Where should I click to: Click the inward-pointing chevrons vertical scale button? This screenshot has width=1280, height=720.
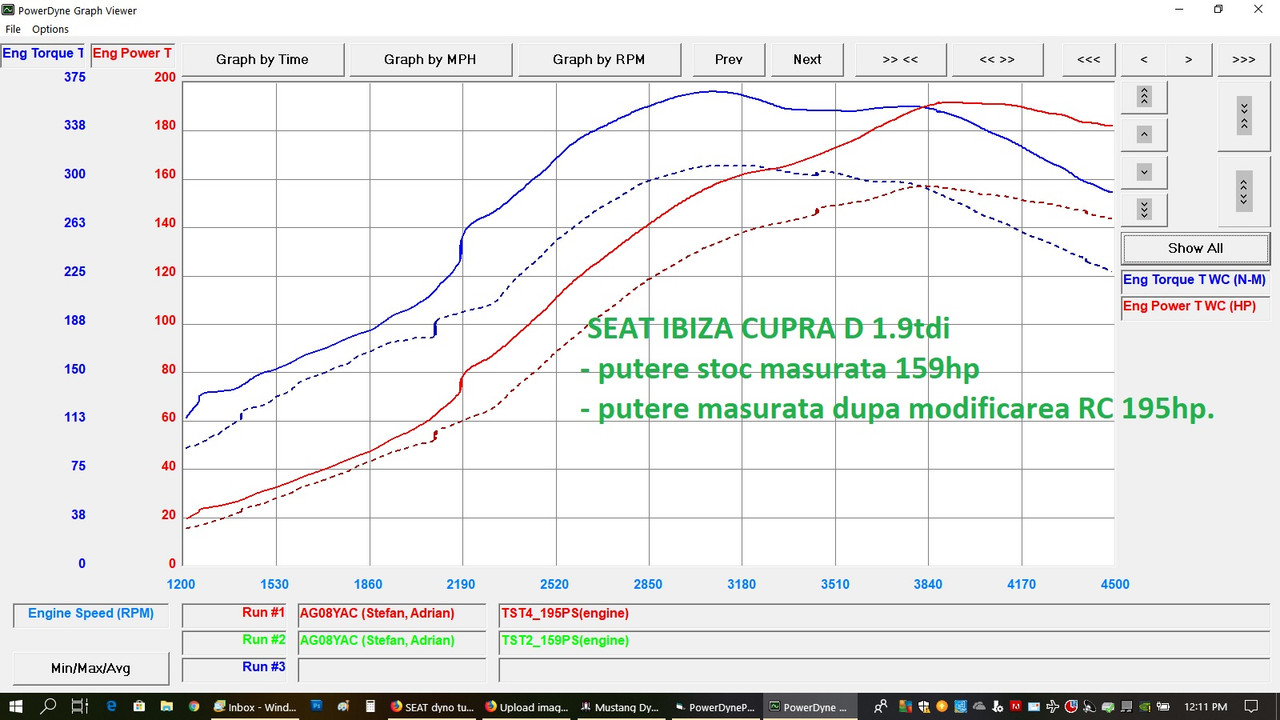(x=1244, y=115)
